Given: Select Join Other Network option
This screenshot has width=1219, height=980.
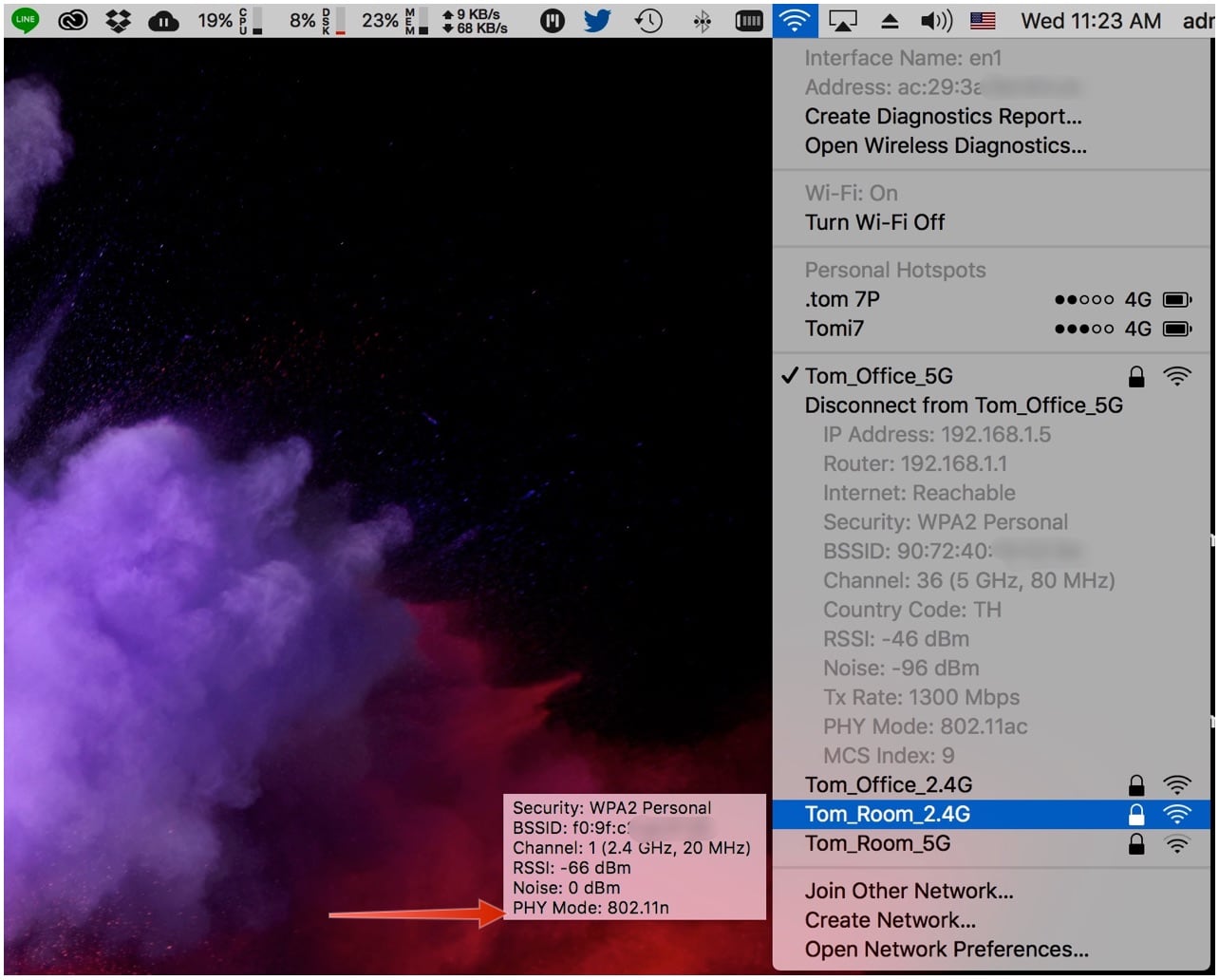Looking at the screenshot, I should pyautogui.click(x=909, y=891).
